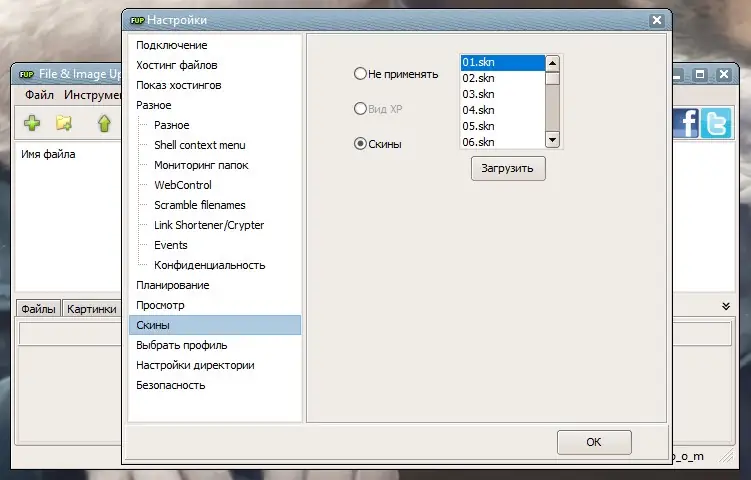This screenshot has height=480, width=751.
Task: Select the Скины category in the tree
Action: click(215, 325)
